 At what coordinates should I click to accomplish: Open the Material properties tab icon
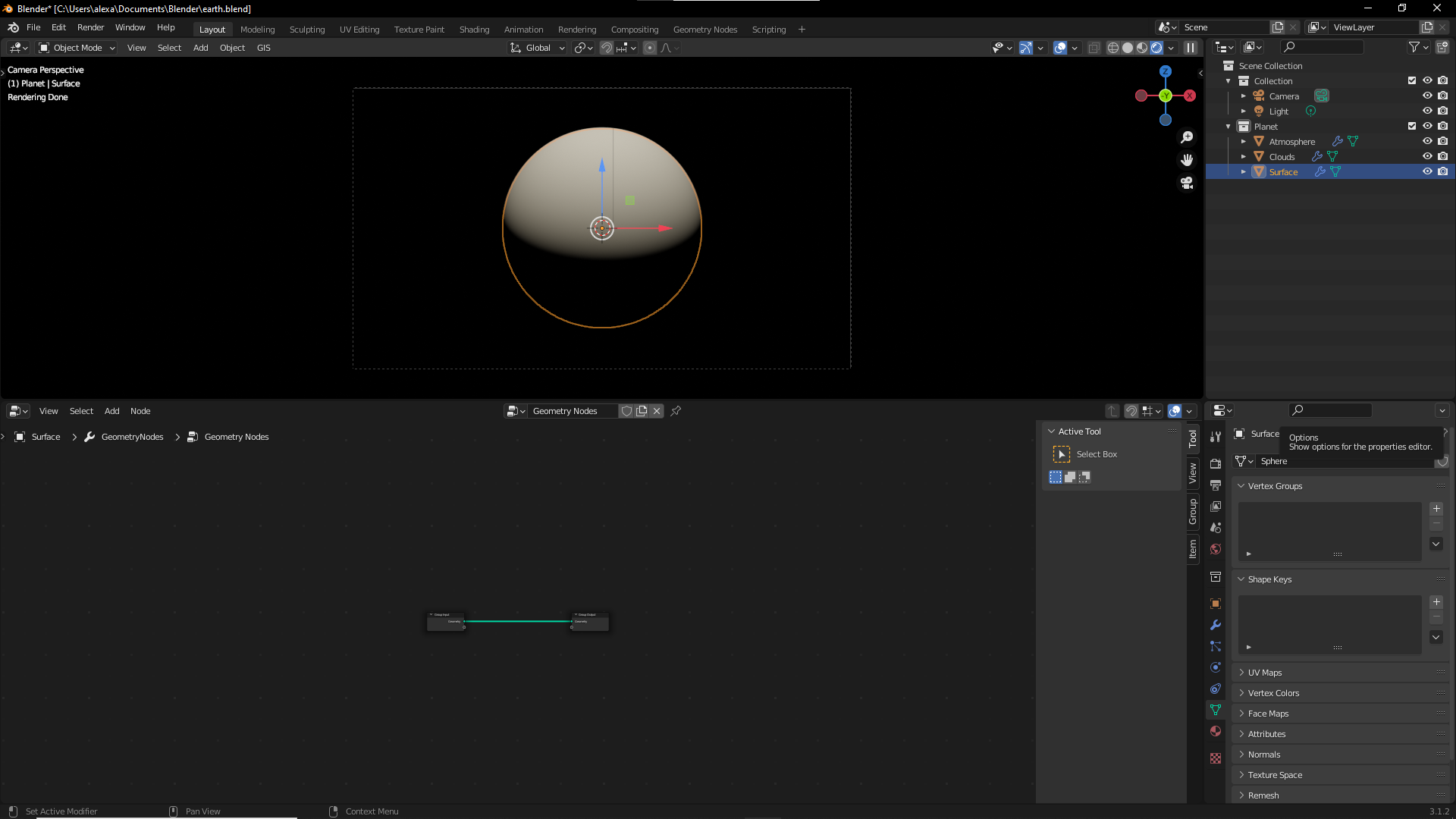[1216, 731]
